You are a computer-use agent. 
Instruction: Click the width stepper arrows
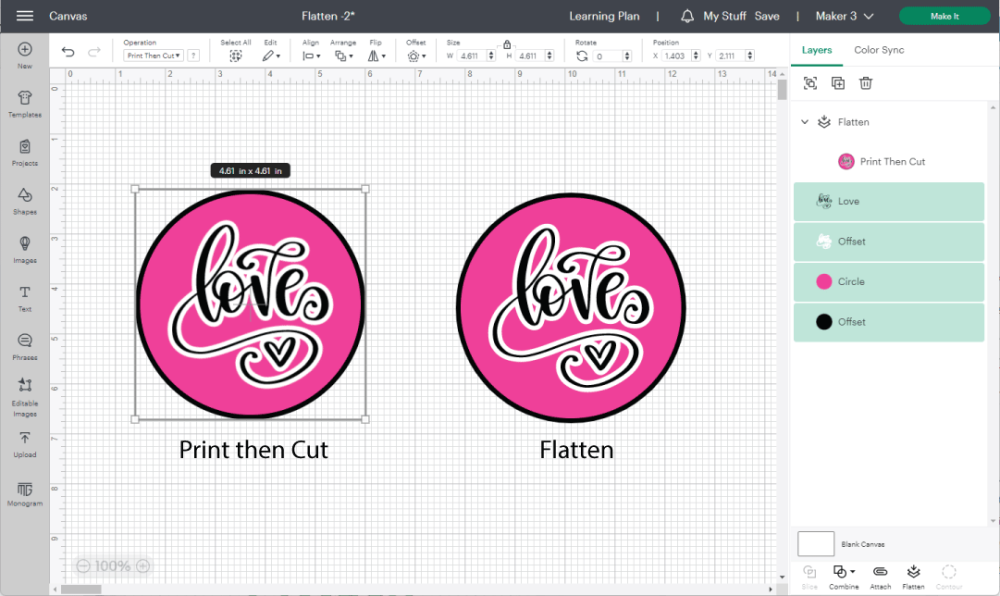point(491,56)
